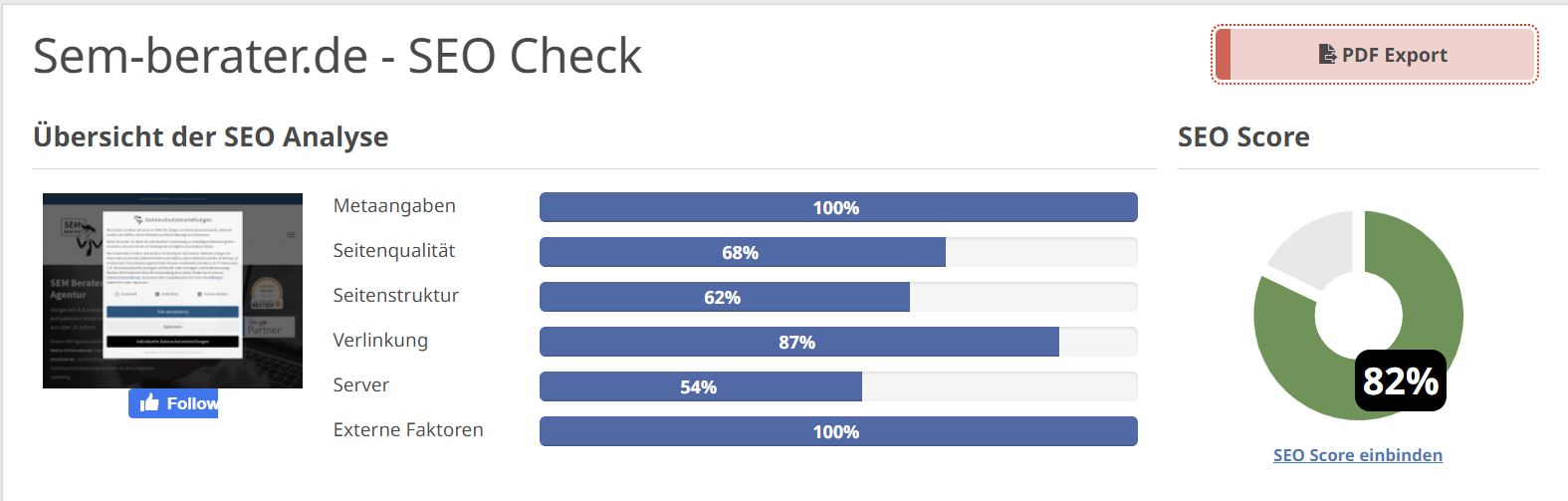Click the Verlinkung 87% progress bar

point(838,342)
